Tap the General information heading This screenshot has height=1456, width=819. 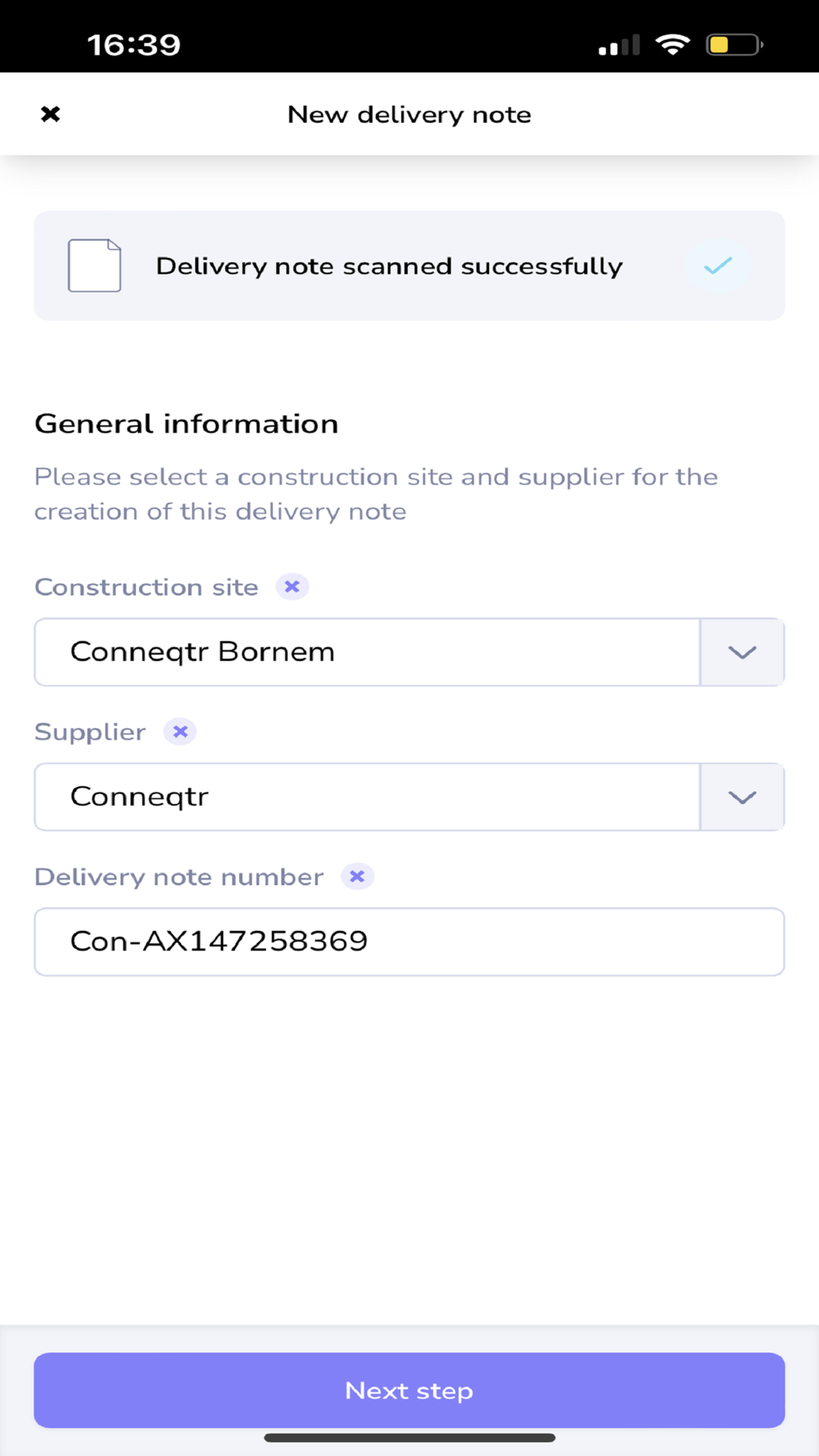187,424
